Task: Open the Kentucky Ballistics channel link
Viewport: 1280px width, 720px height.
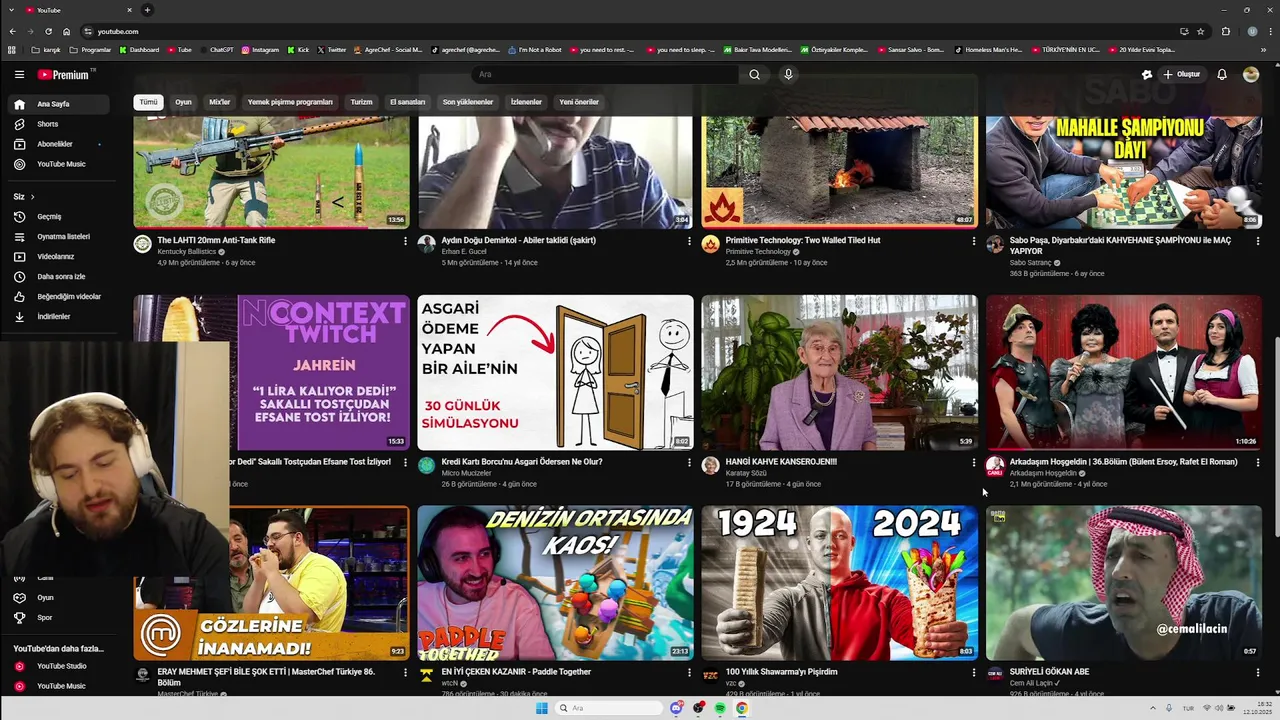Action: point(186,252)
